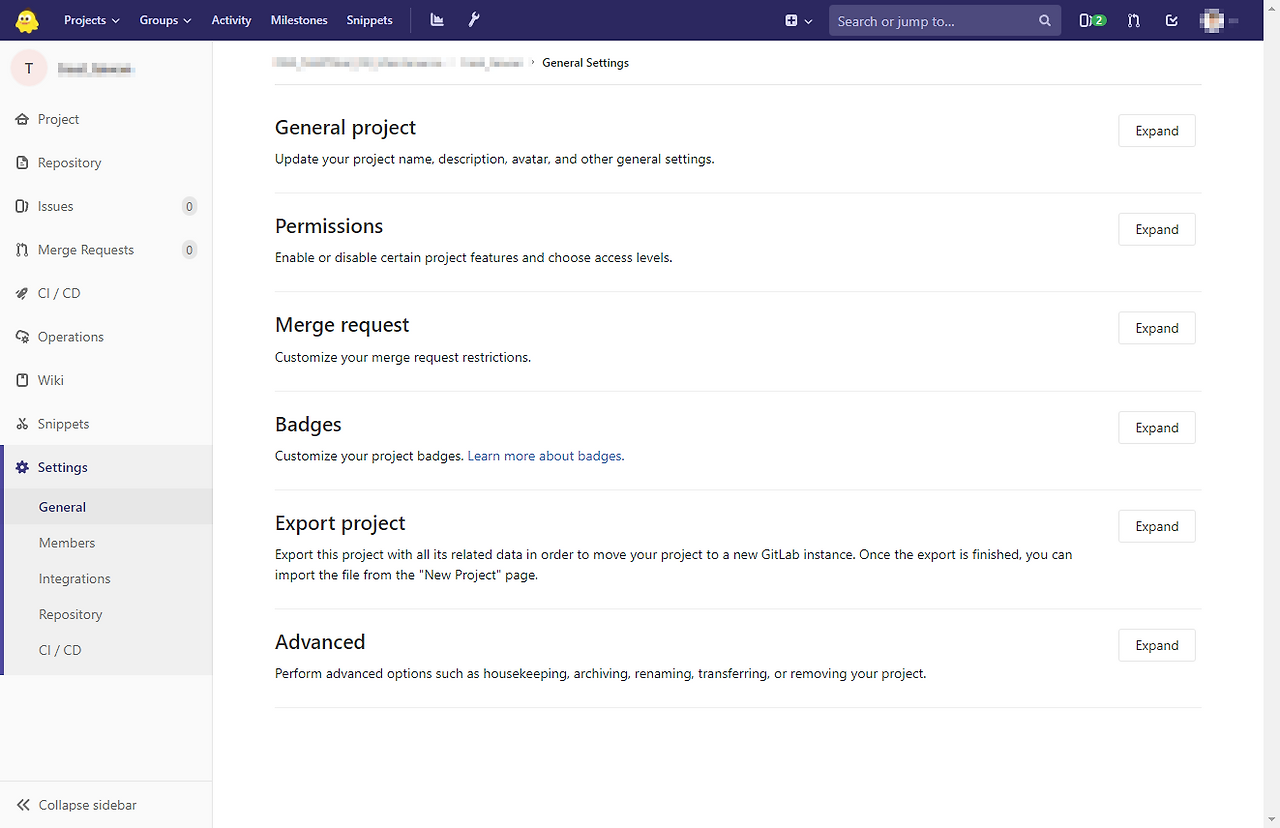Image resolution: width=1280 pixels, height=828 pixels.
Task: Open Wiki from the sidebar book icon
Action: point(21,380)
